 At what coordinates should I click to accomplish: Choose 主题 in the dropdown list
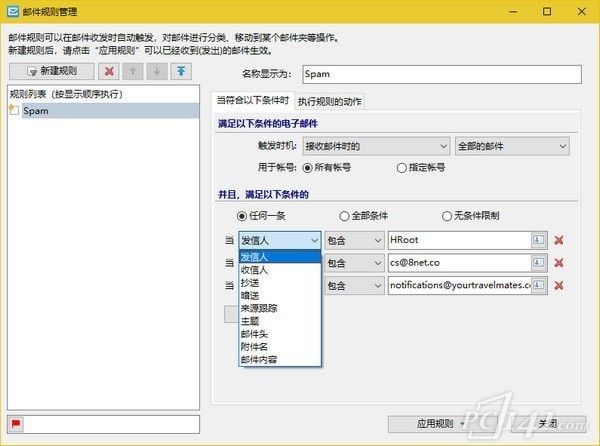280,321
